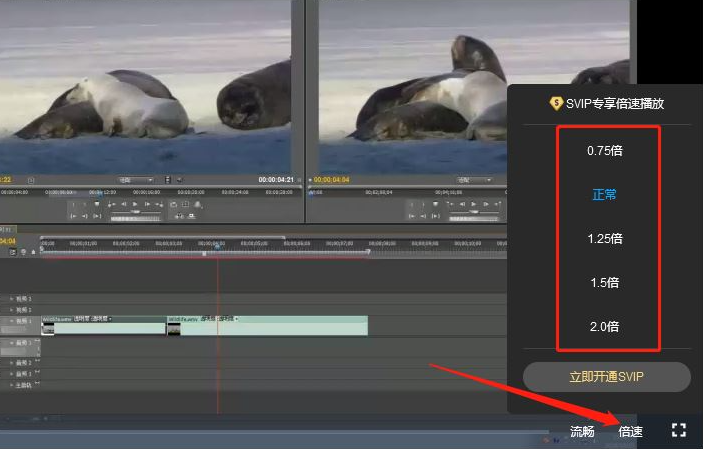Expand the 视频 2 track
Screen dimensions: 703x449
[x=12, y=310]
